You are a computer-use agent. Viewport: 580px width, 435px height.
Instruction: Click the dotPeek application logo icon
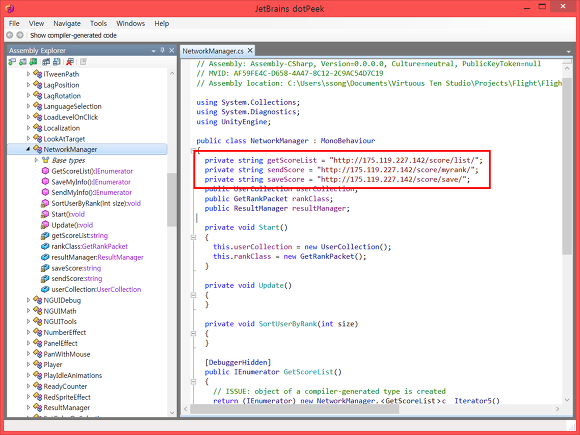click(x=10, y=9)
